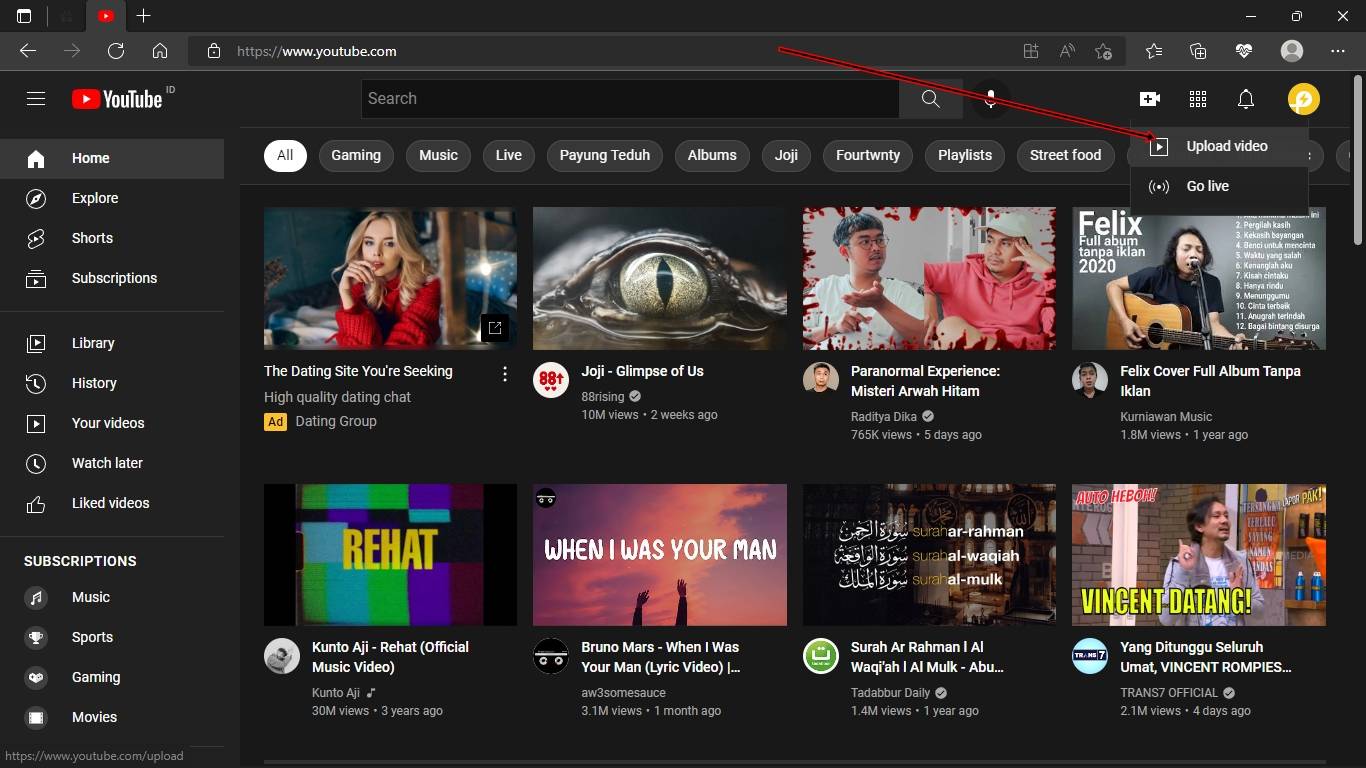Select the All filter chip

[x=285, y=155]
